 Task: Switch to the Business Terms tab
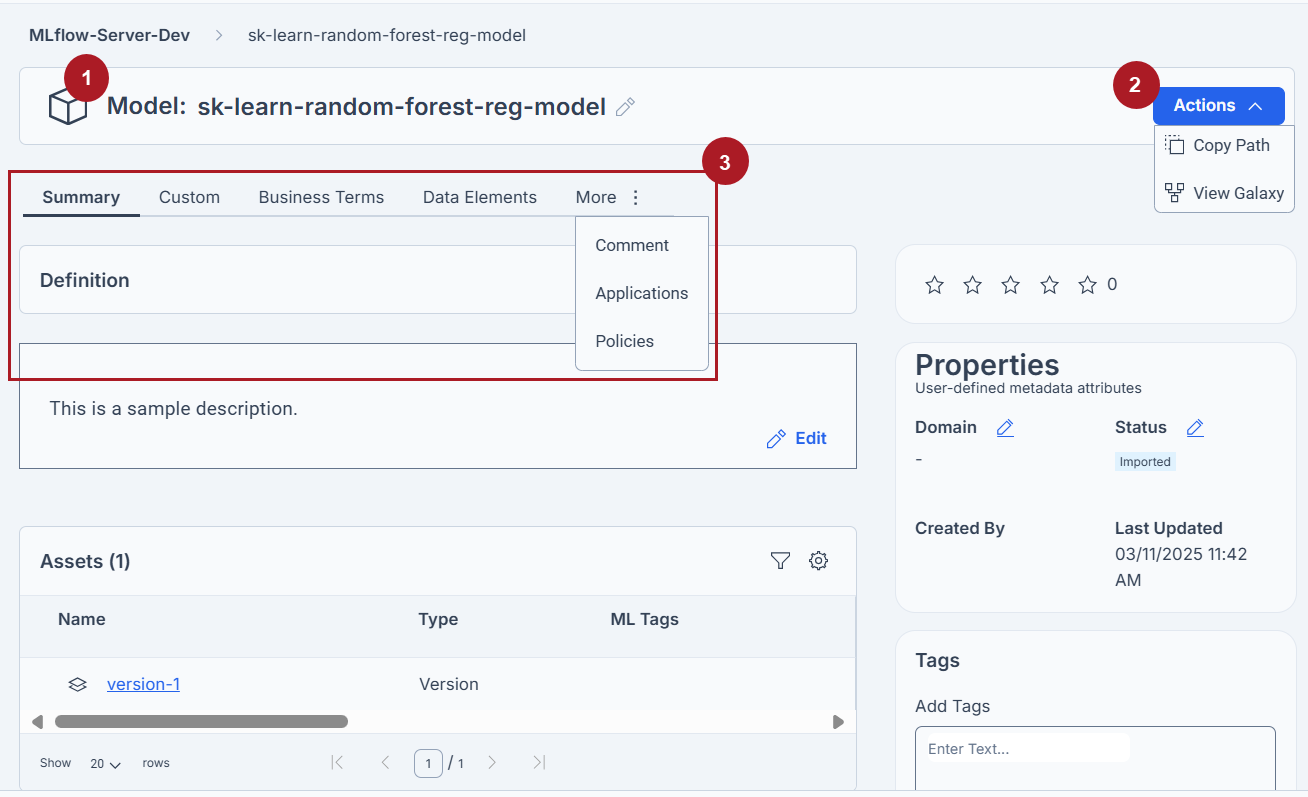321,197
